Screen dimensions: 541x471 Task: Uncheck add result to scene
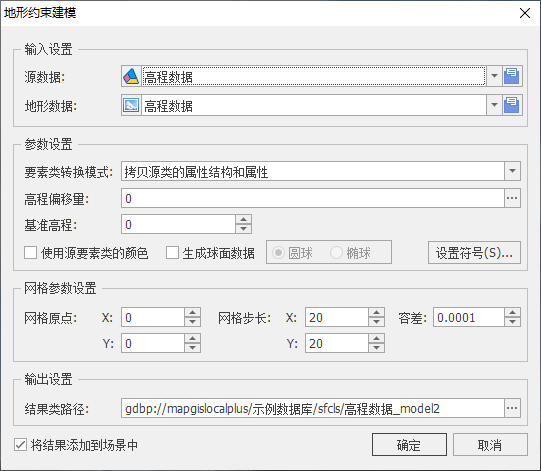tap(20, 445)
